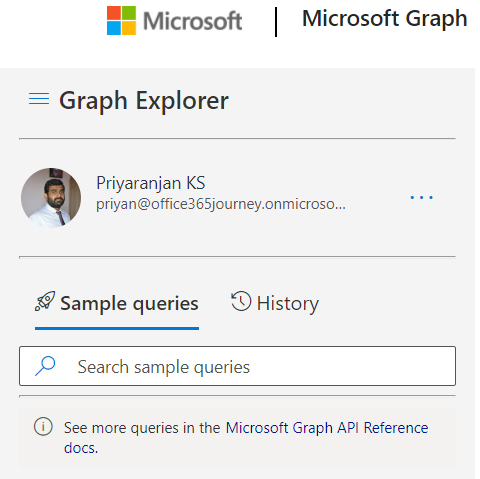This screenshot has width=480, height=479.
Task: Click the Graph Explorer heading
Action: click(x=144, y=100)
